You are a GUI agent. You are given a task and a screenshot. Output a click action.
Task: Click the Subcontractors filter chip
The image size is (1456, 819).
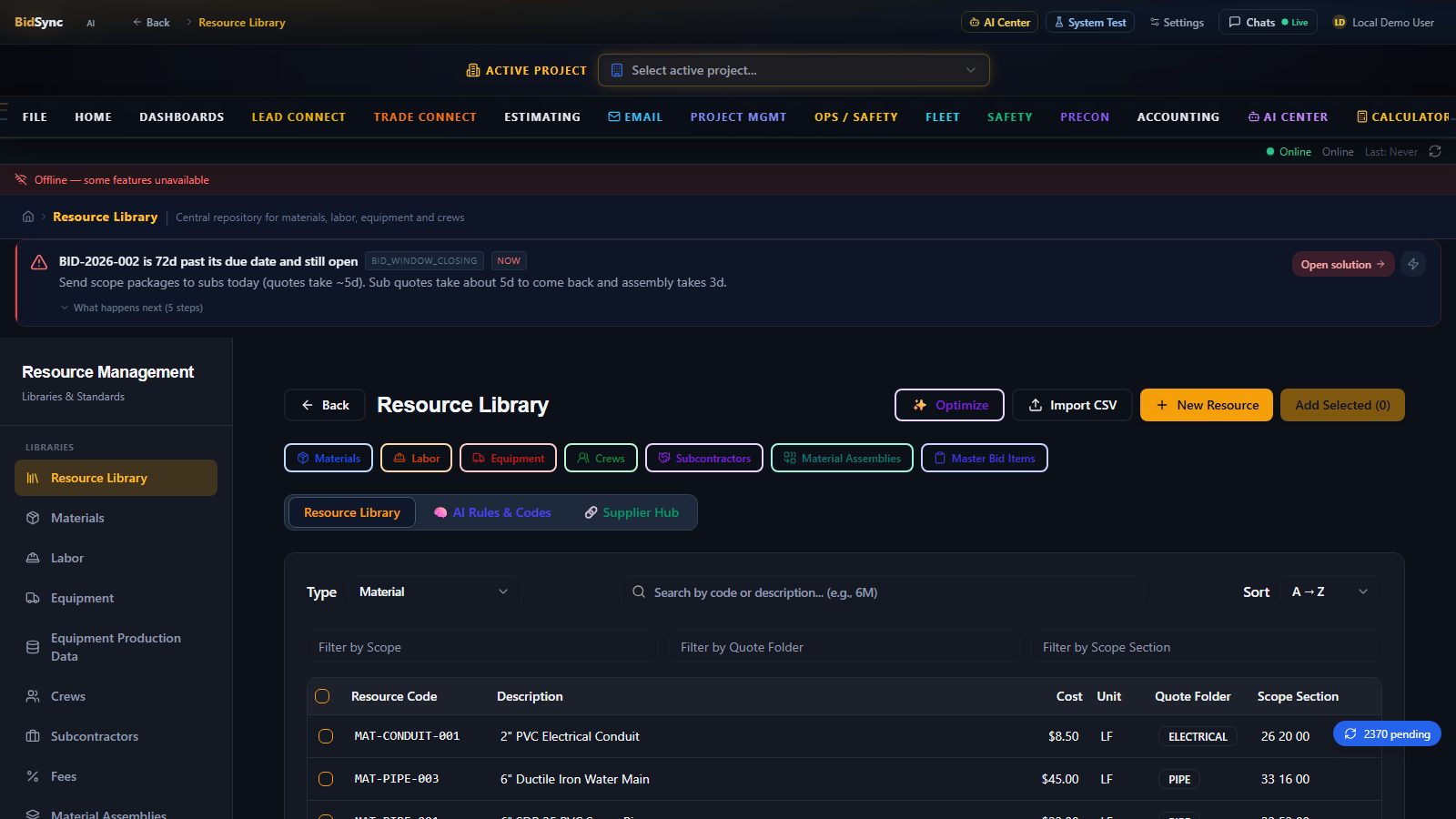(x=704, y=458)
